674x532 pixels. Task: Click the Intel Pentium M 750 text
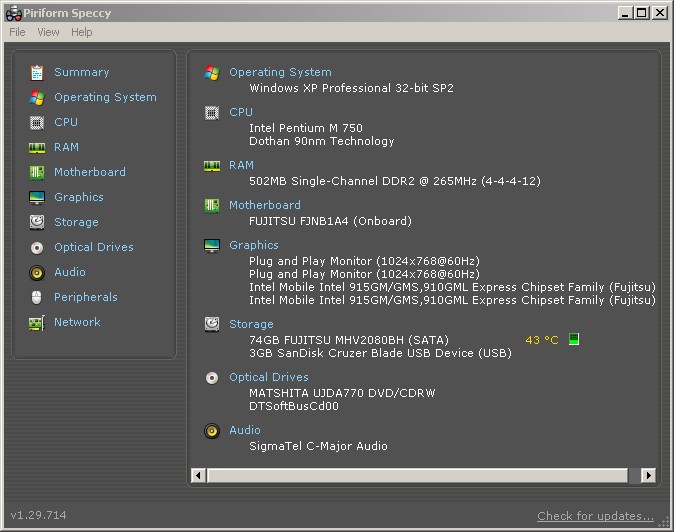[x=306, y=128]
